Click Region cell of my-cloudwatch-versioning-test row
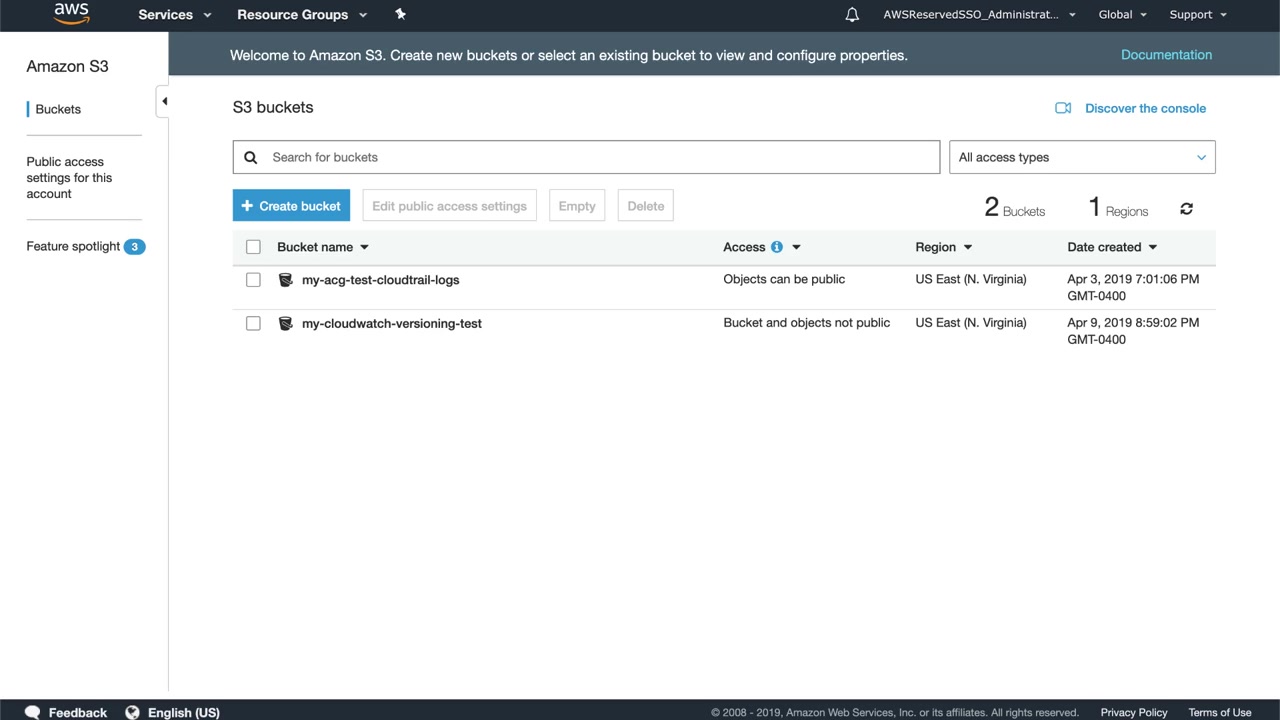 pyautogui.click(x=971, y=322)
